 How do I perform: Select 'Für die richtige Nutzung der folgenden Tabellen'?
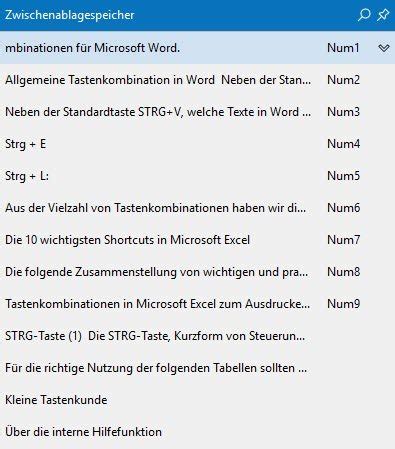point(197,368)
